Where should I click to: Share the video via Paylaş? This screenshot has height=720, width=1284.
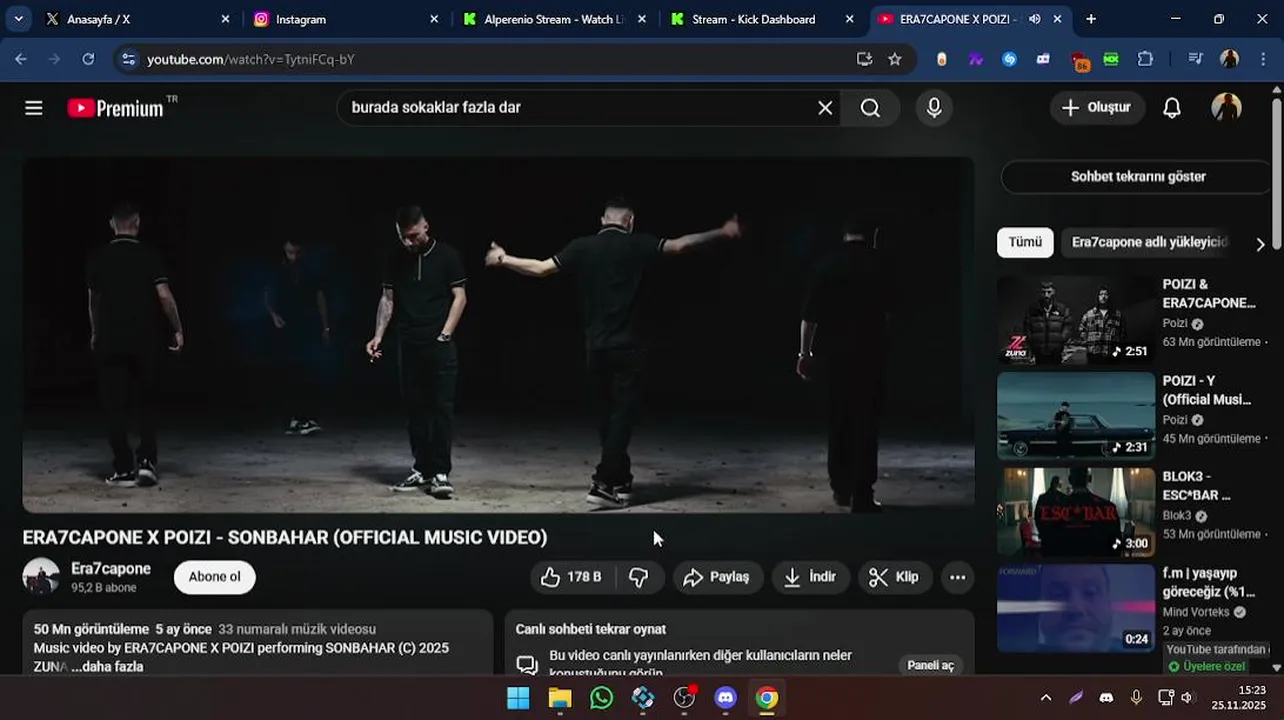click(717, 577)
